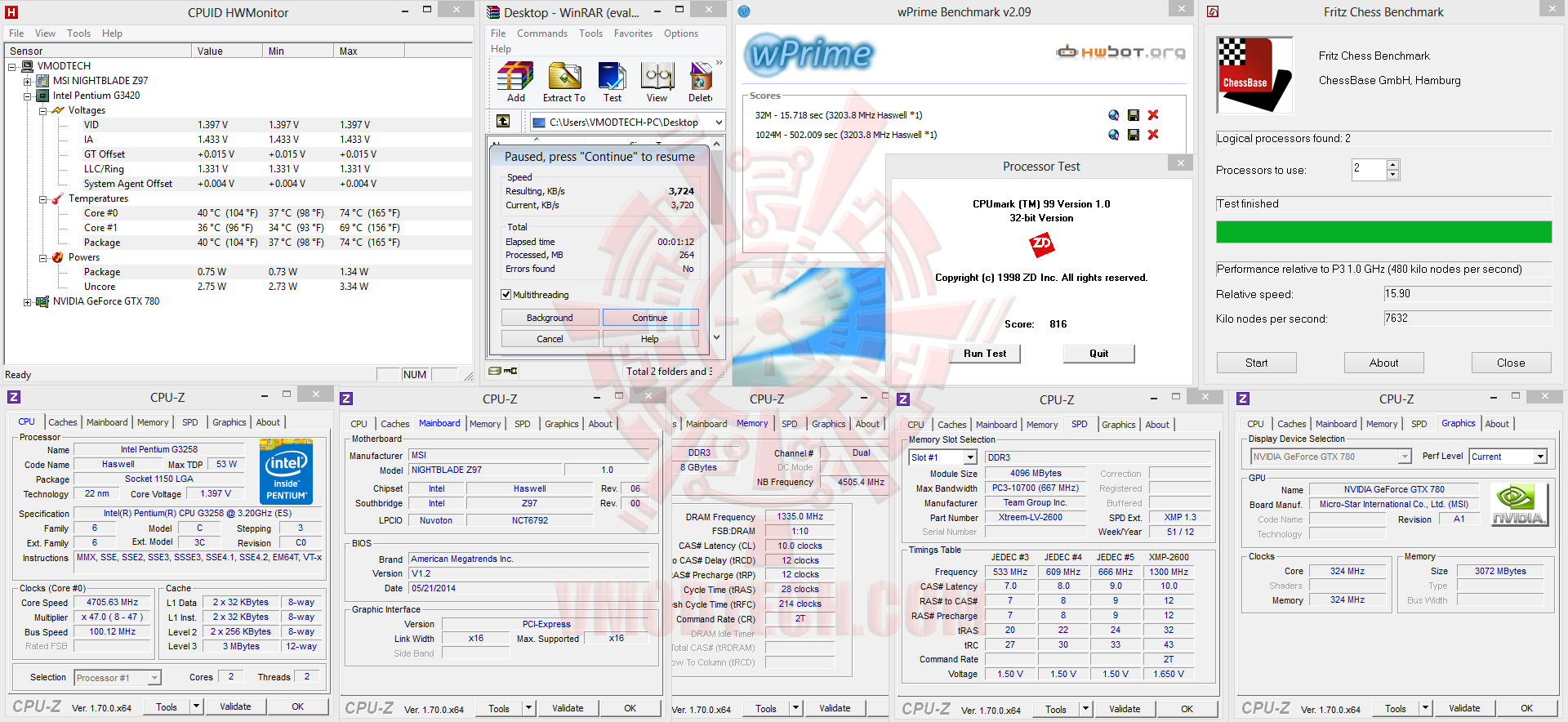Image resolution: width=1568 pixels, height=722 pixels.
Task: Click the Relative speed field showing 15.90
Action: coord(1467,294)
